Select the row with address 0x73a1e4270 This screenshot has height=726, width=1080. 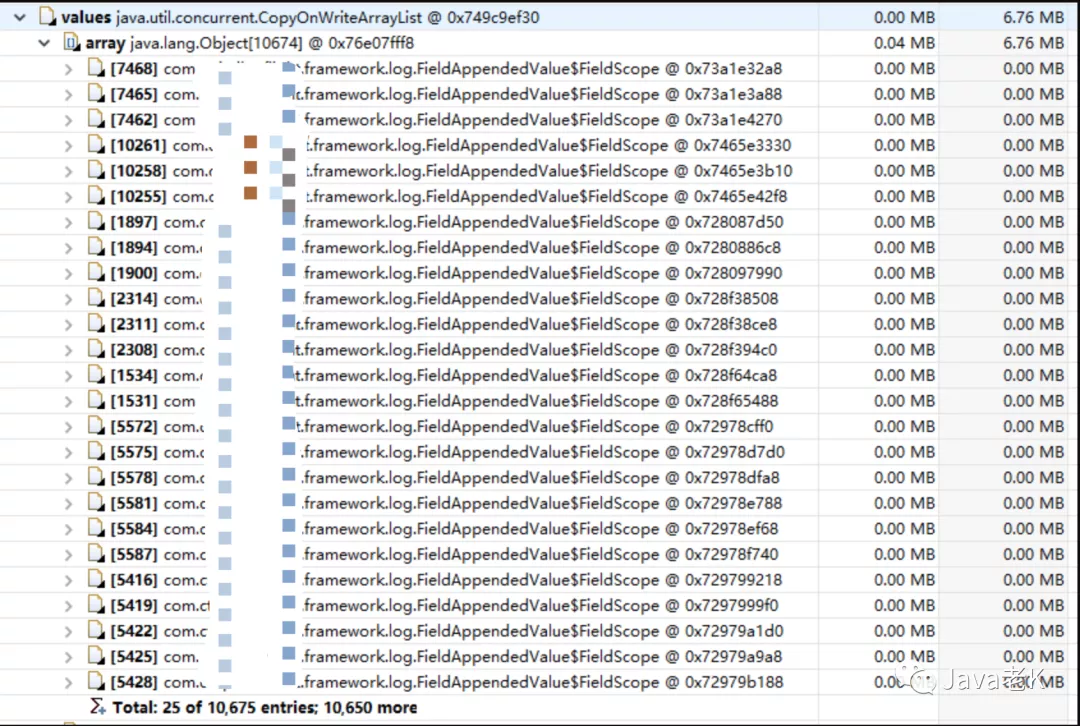(x=540, y=120)
